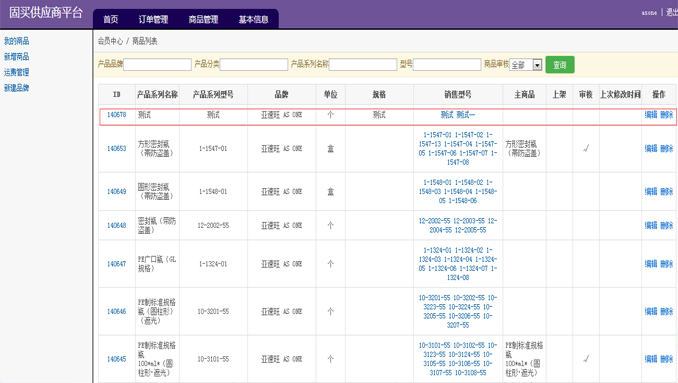Focus the 型号 input field
This screenshot has width=678, height=383.
(447, 64)
